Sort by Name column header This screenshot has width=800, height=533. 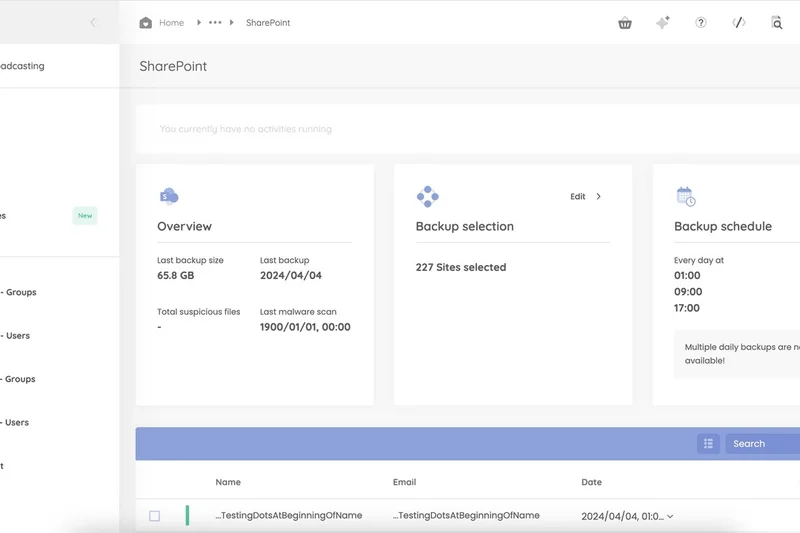click(228, 482)
